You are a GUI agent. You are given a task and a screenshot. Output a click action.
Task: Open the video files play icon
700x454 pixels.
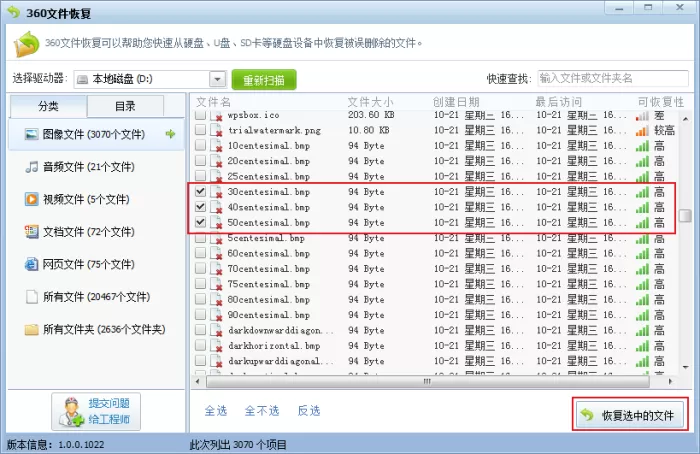click(31, 199)
